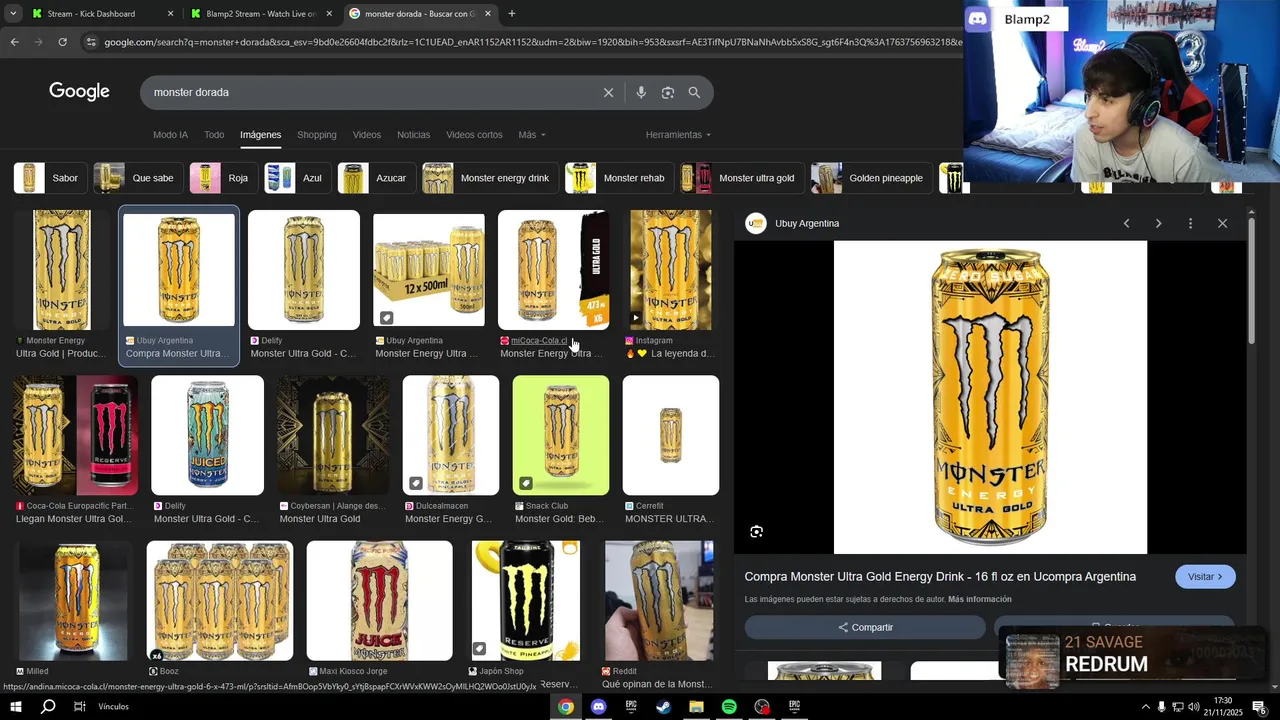Search inside image with Lens icon

pos(756,532)
